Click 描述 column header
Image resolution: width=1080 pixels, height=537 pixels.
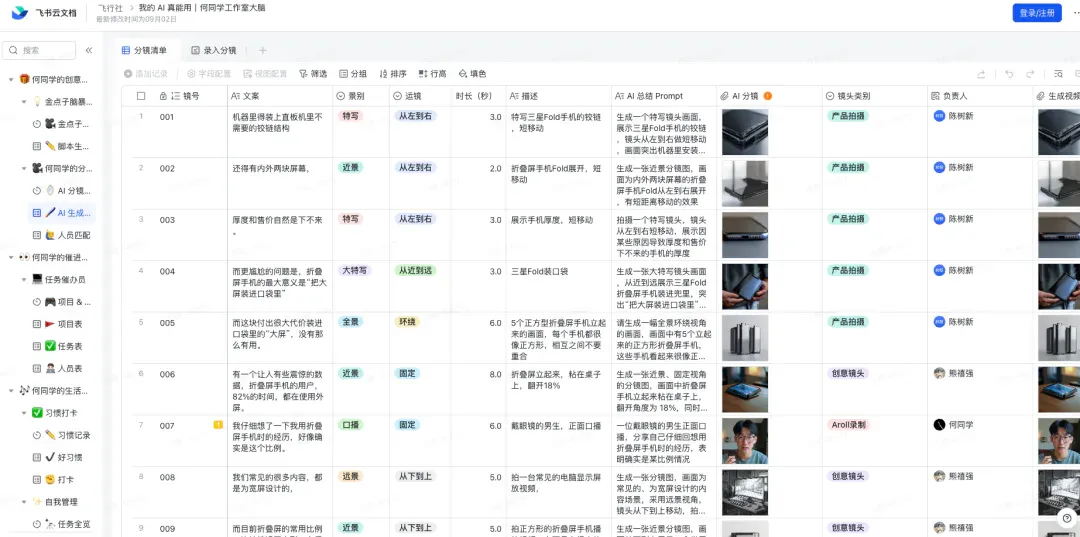[x=558, y=96]
